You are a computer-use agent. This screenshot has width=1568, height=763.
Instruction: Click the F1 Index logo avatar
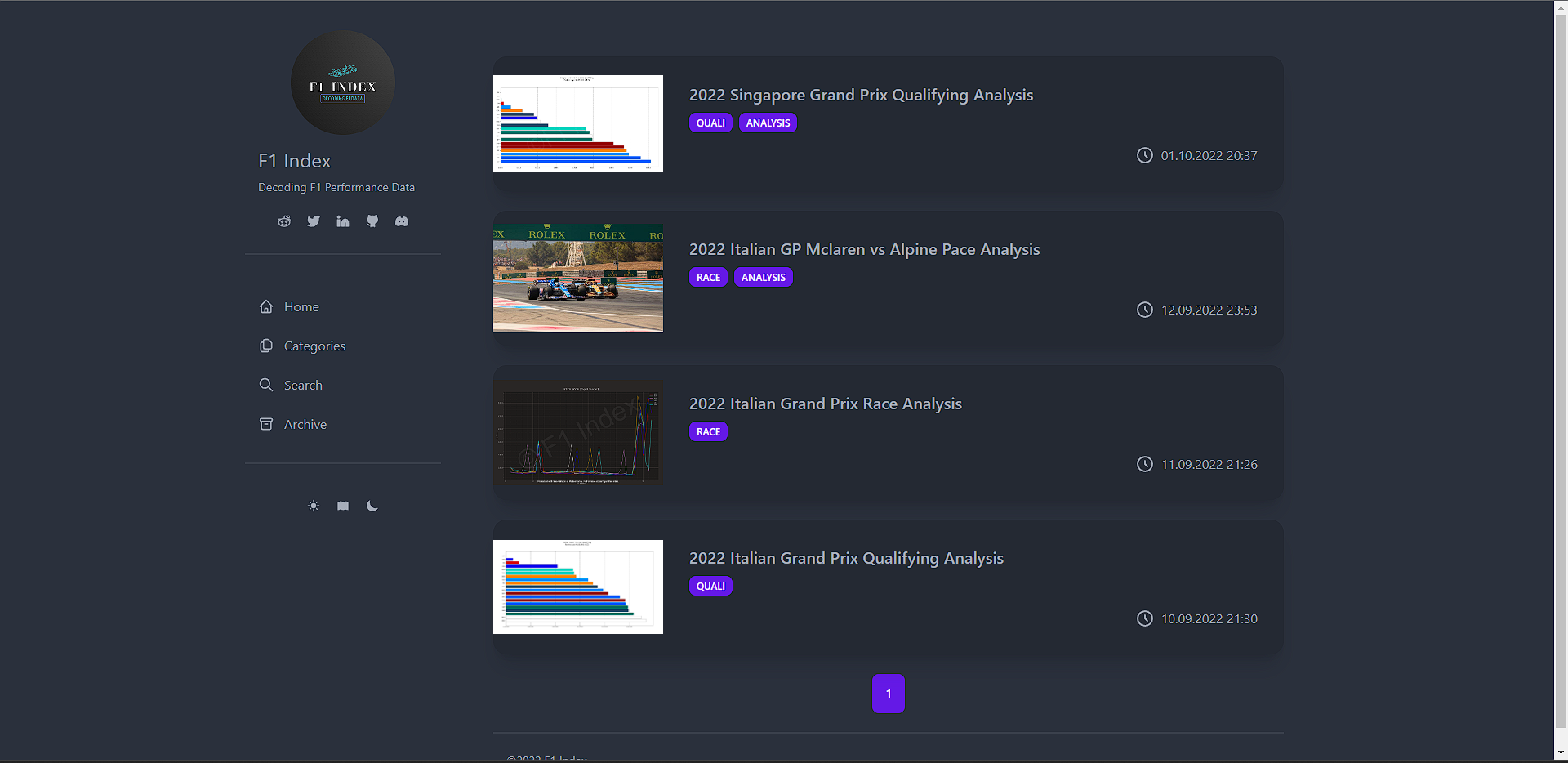point(343,83)
